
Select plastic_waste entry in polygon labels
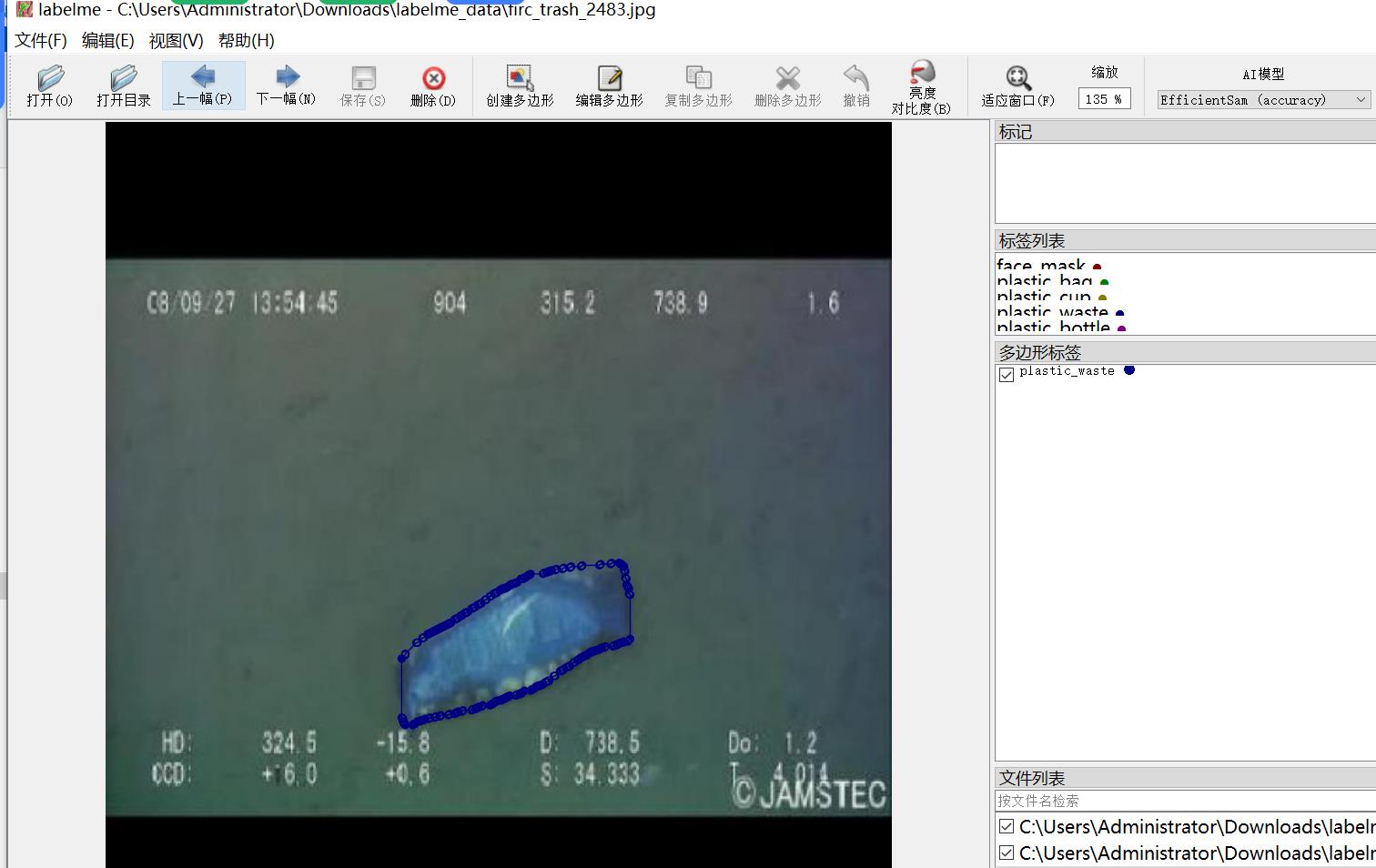coord(1067,371)
